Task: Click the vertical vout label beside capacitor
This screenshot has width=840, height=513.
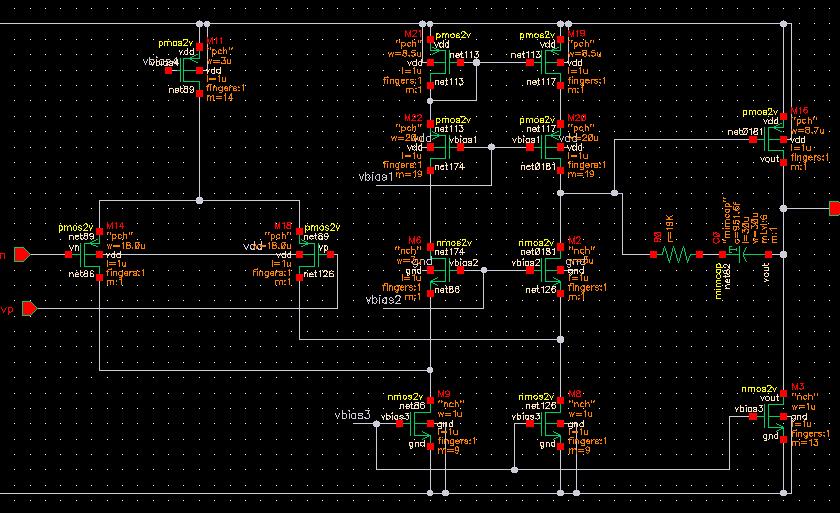Action: coord(766,272)
